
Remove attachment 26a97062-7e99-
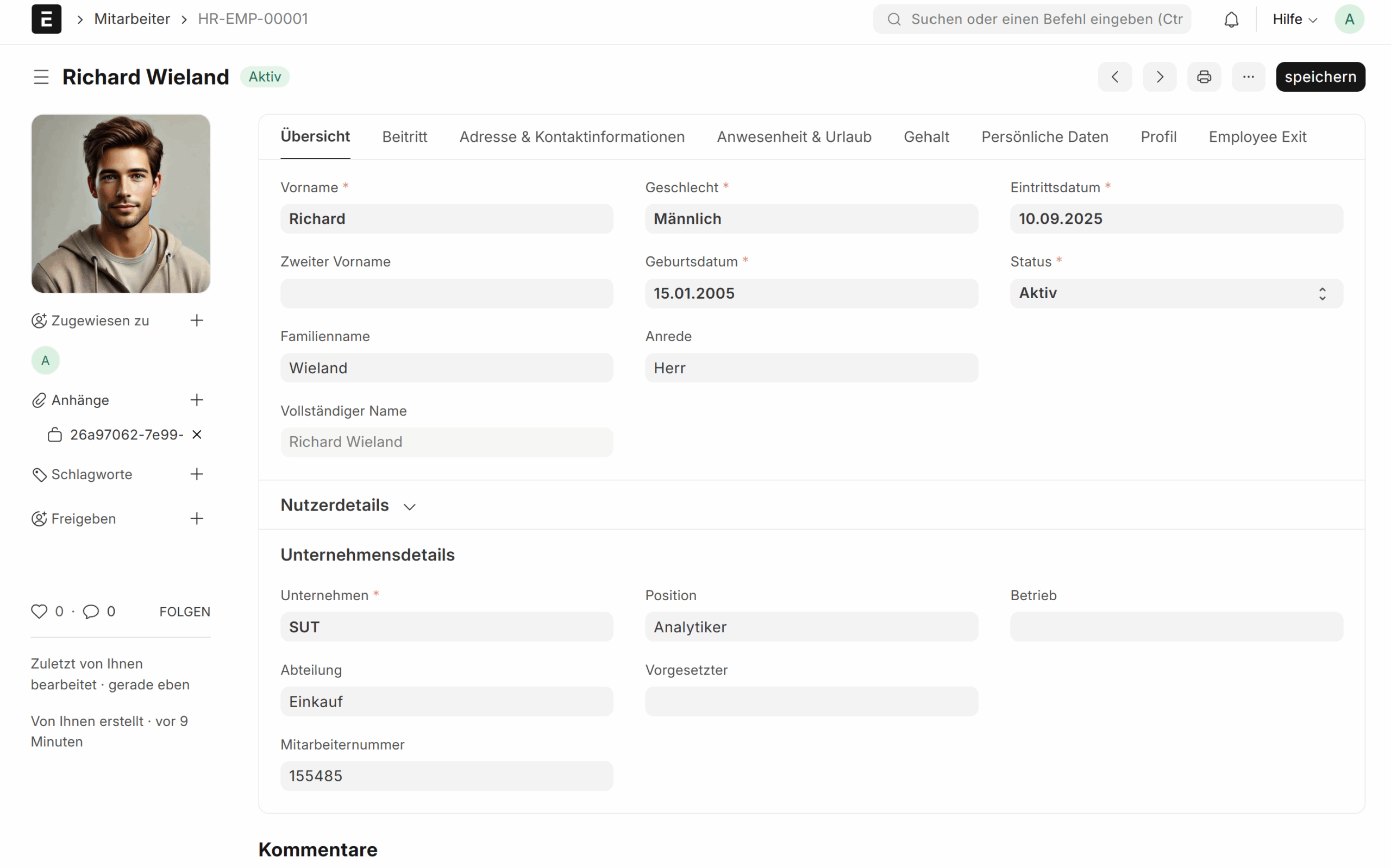point(196,435)
